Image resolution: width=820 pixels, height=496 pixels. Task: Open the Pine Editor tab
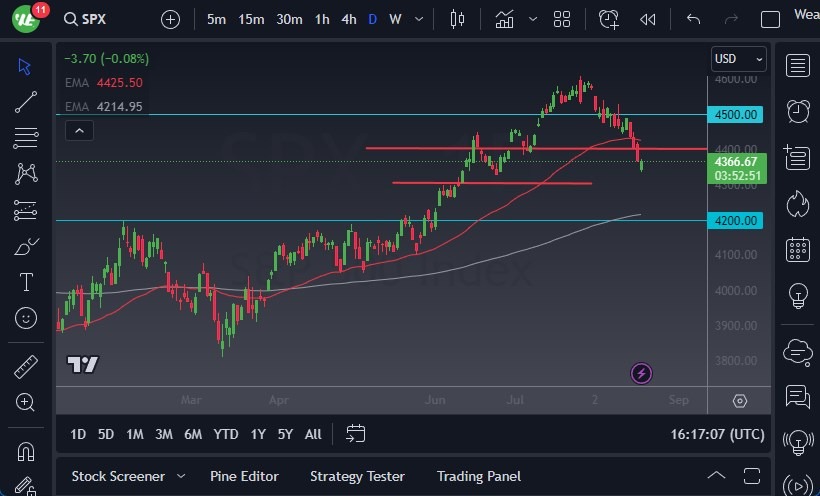click(244, 476)
